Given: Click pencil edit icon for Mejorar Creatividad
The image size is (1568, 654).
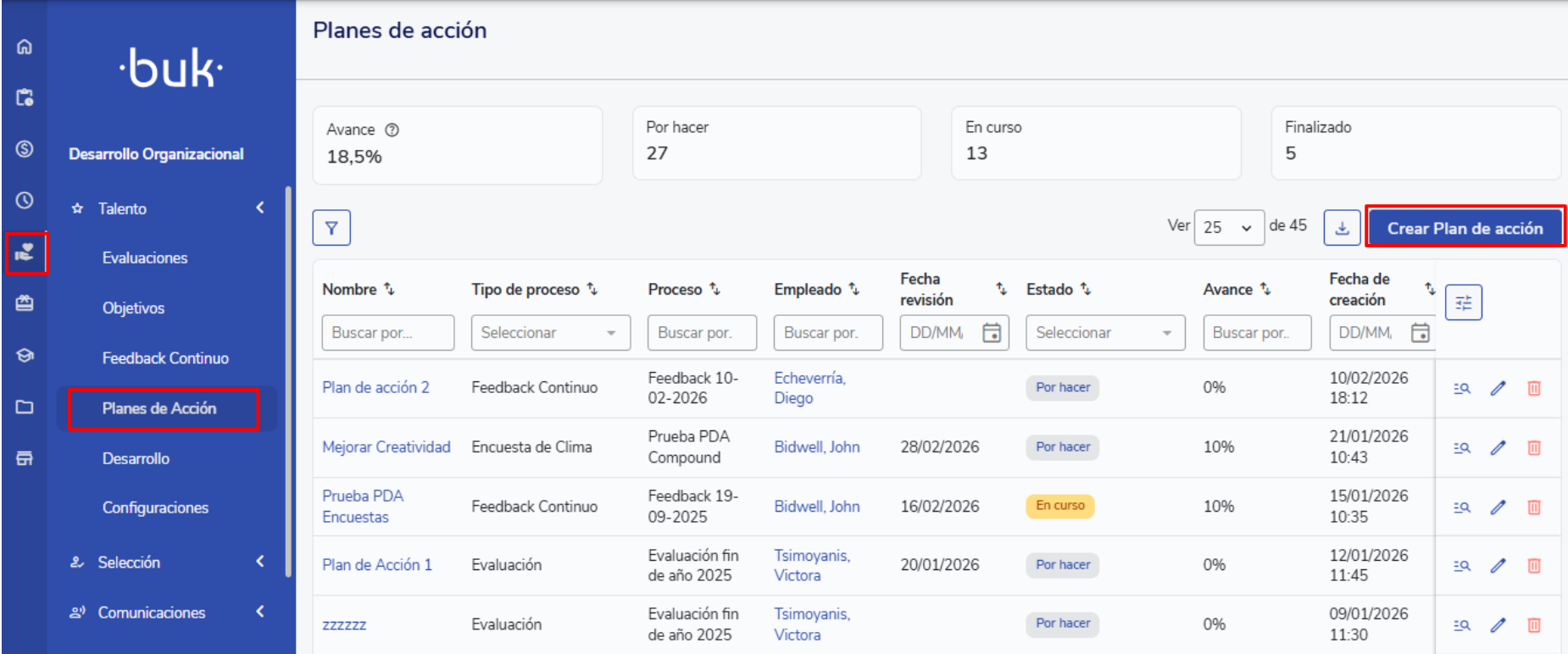Looking at the screenshot, I should click(x=1498, y=447).
